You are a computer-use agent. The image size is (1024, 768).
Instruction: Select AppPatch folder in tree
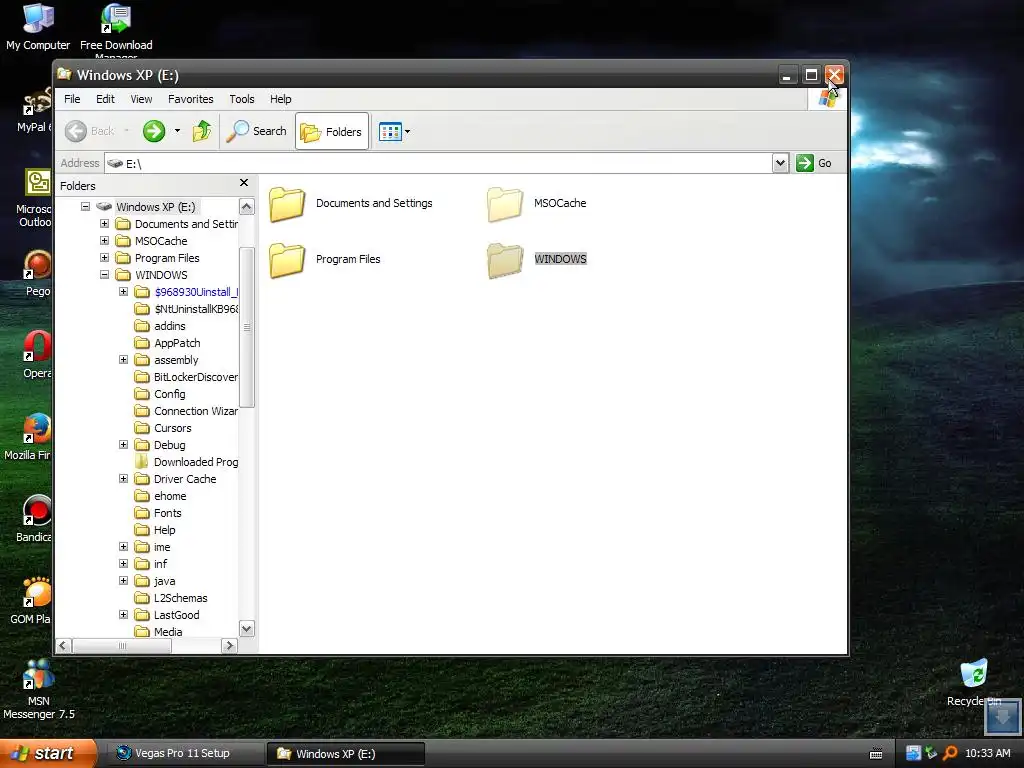[167, 343]
